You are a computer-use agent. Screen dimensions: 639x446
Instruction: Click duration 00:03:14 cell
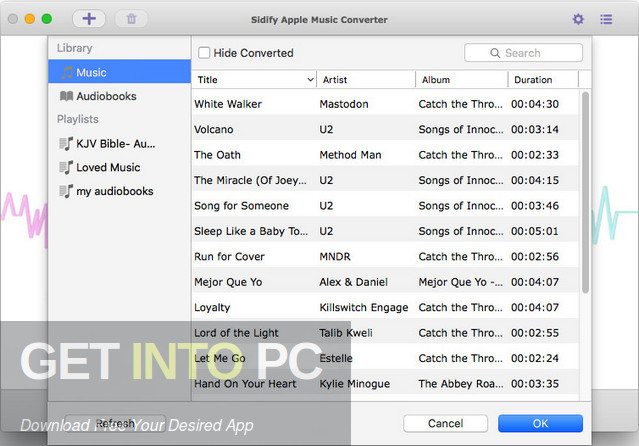[535, 129]
